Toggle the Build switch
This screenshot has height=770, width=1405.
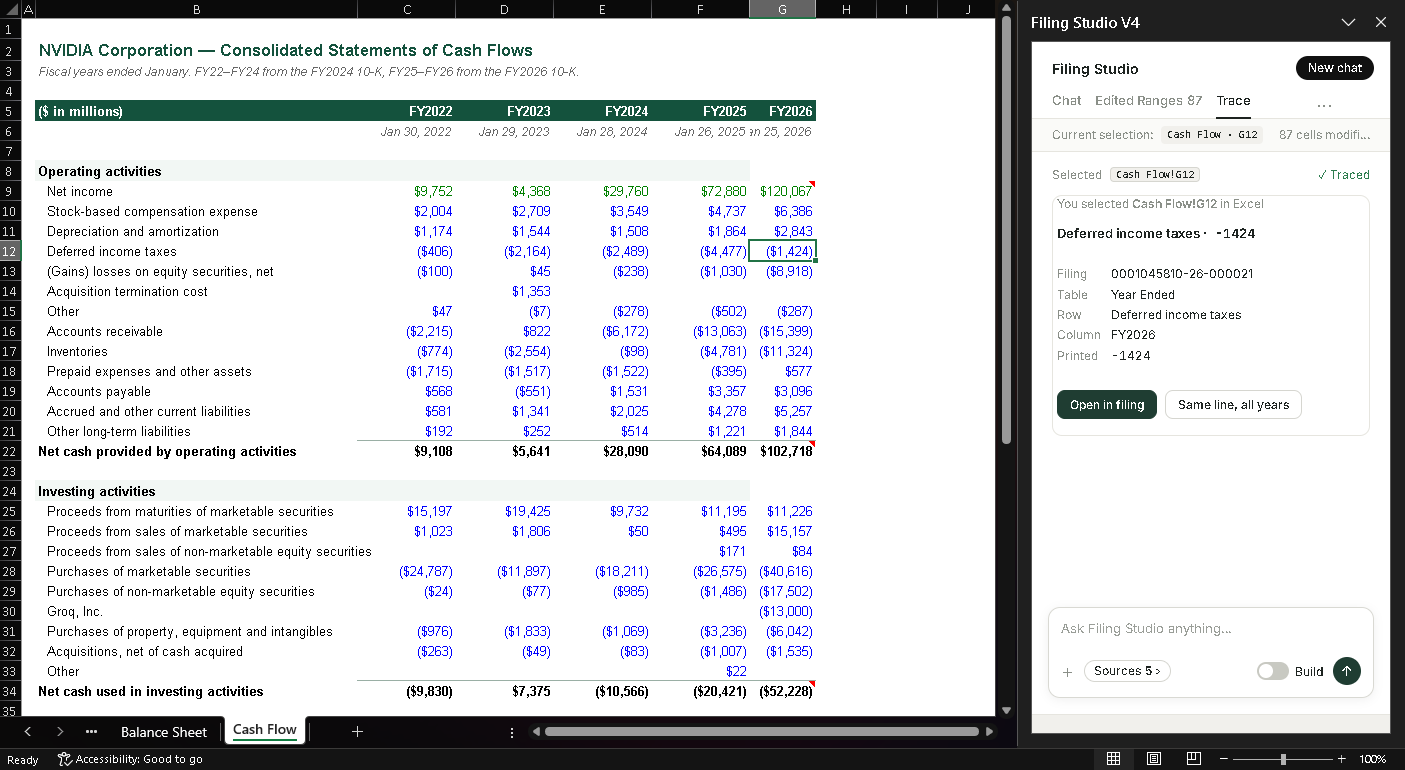tap(1273, 671)
